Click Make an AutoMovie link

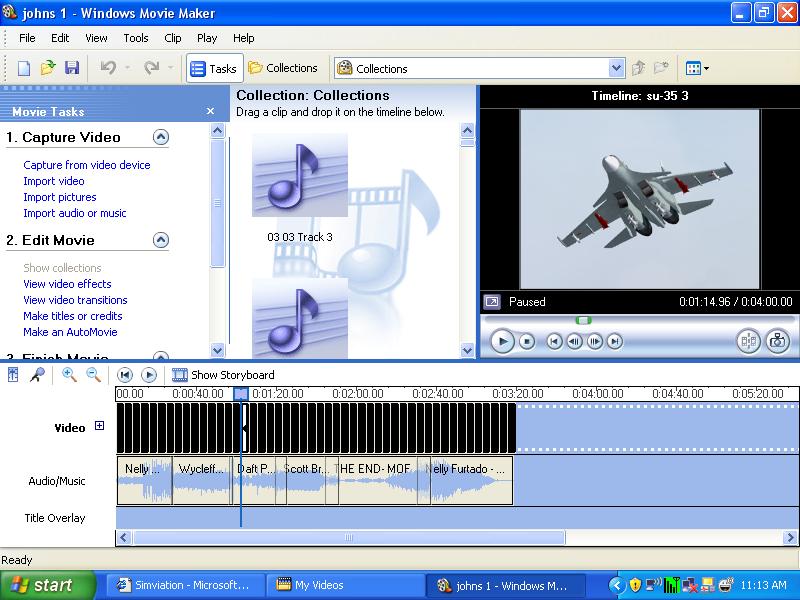coord(70,332)
